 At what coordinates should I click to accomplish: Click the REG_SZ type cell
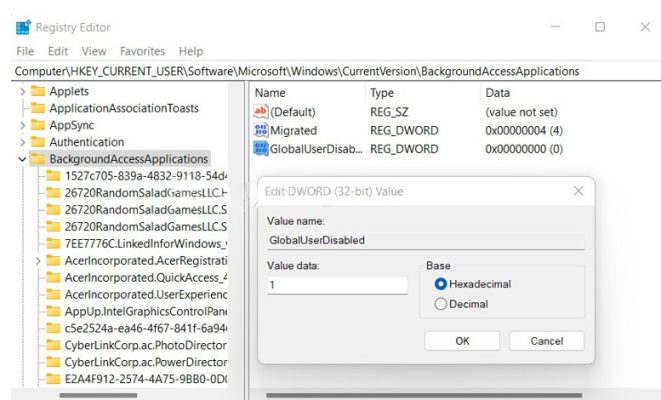(389, 112)
